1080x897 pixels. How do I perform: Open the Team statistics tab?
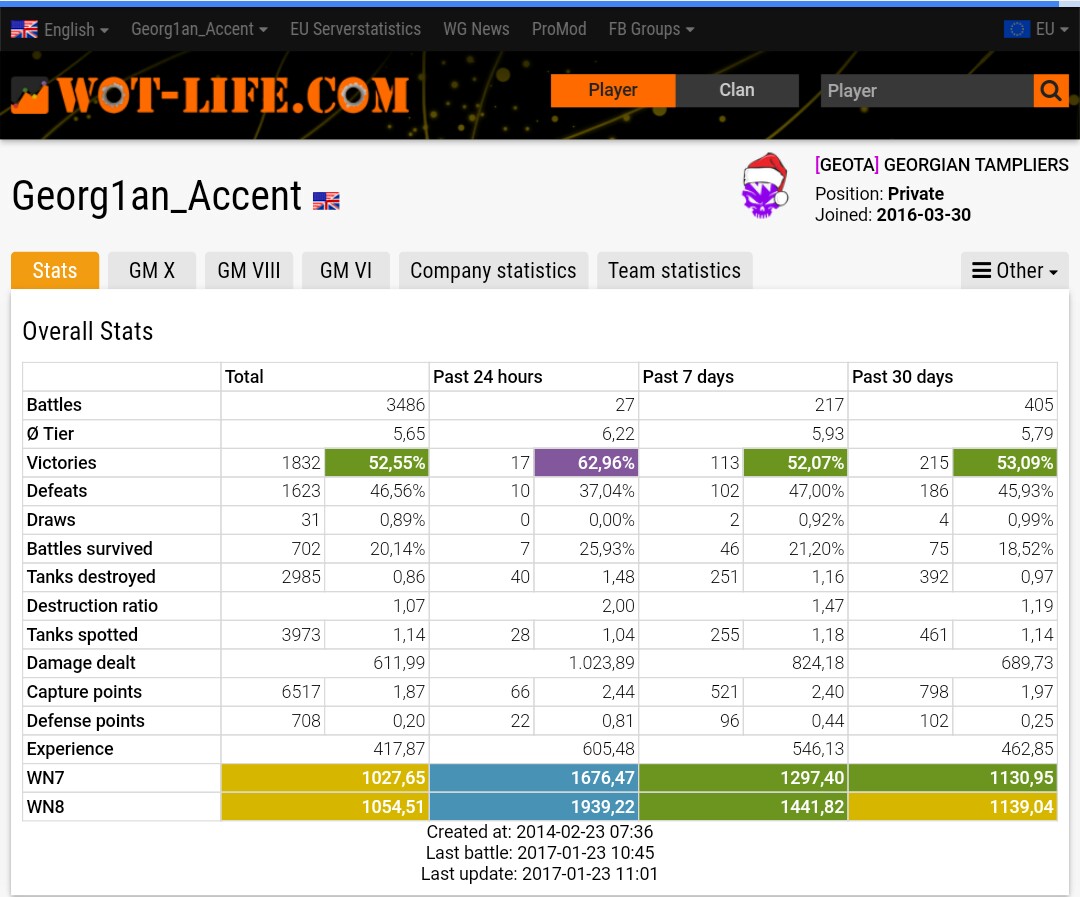point(674,270)
